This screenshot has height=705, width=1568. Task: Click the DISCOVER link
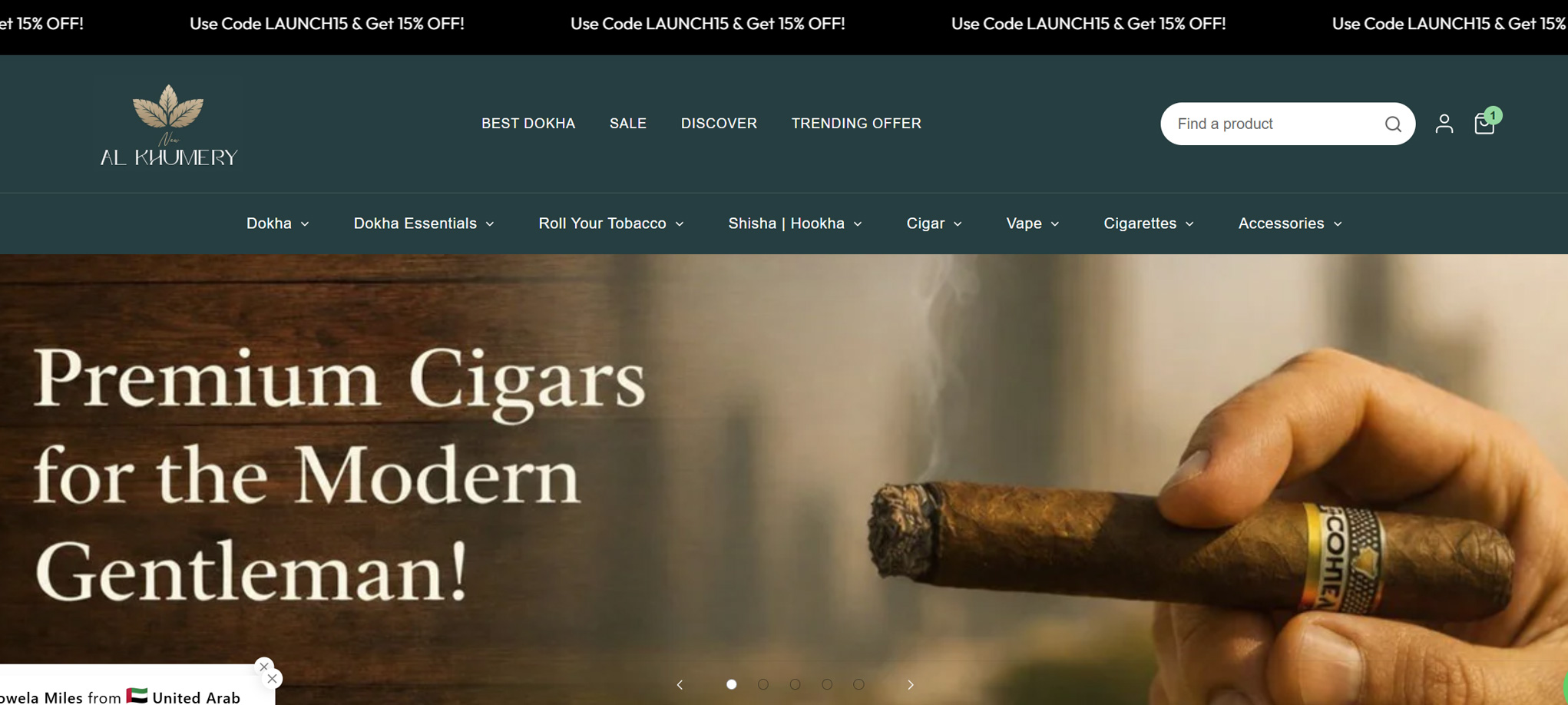tap(719, 124)
